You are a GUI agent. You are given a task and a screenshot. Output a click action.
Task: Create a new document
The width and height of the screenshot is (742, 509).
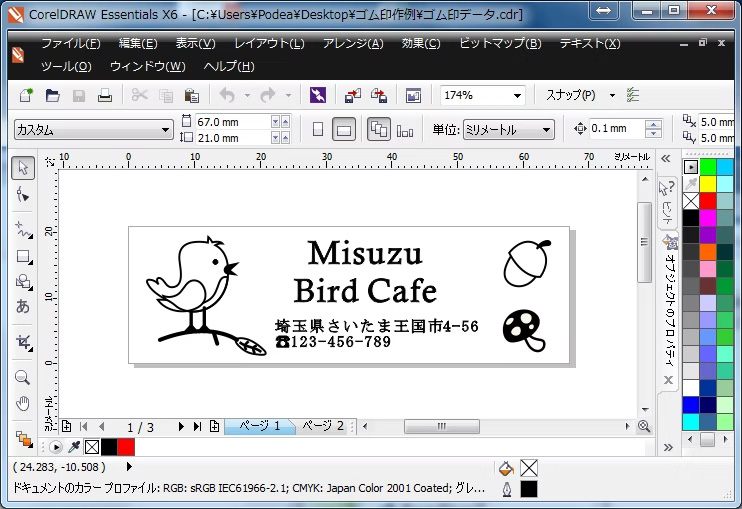[x=26, y=95]
